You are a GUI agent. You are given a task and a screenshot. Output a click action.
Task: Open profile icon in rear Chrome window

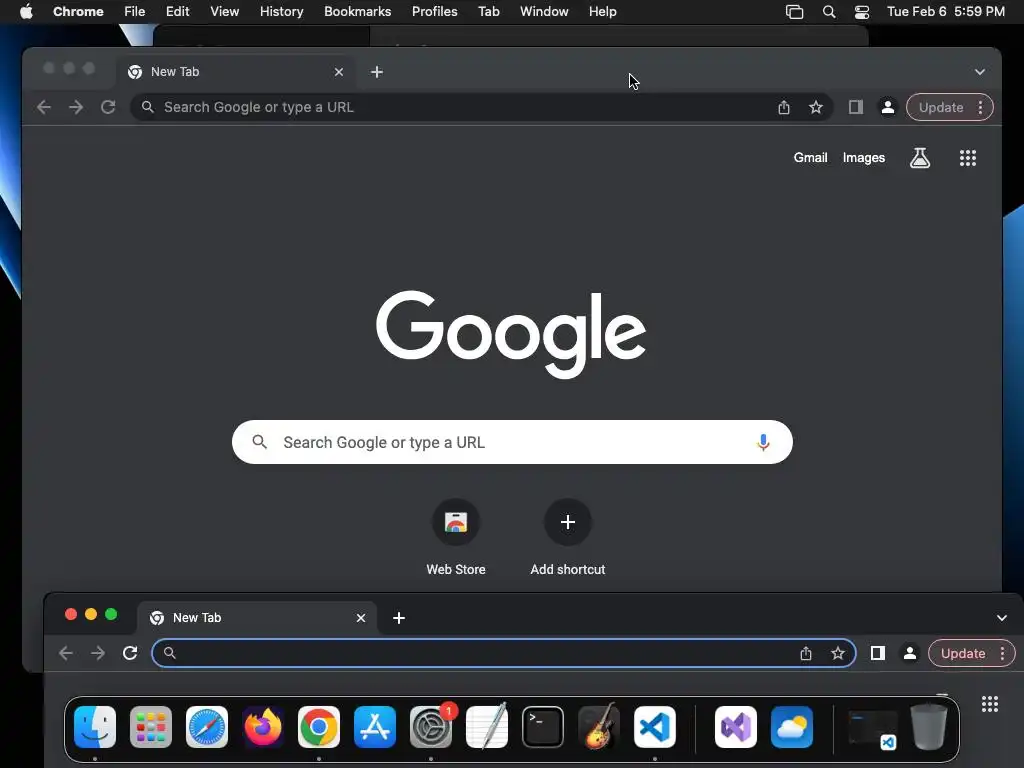click(888, 107)
